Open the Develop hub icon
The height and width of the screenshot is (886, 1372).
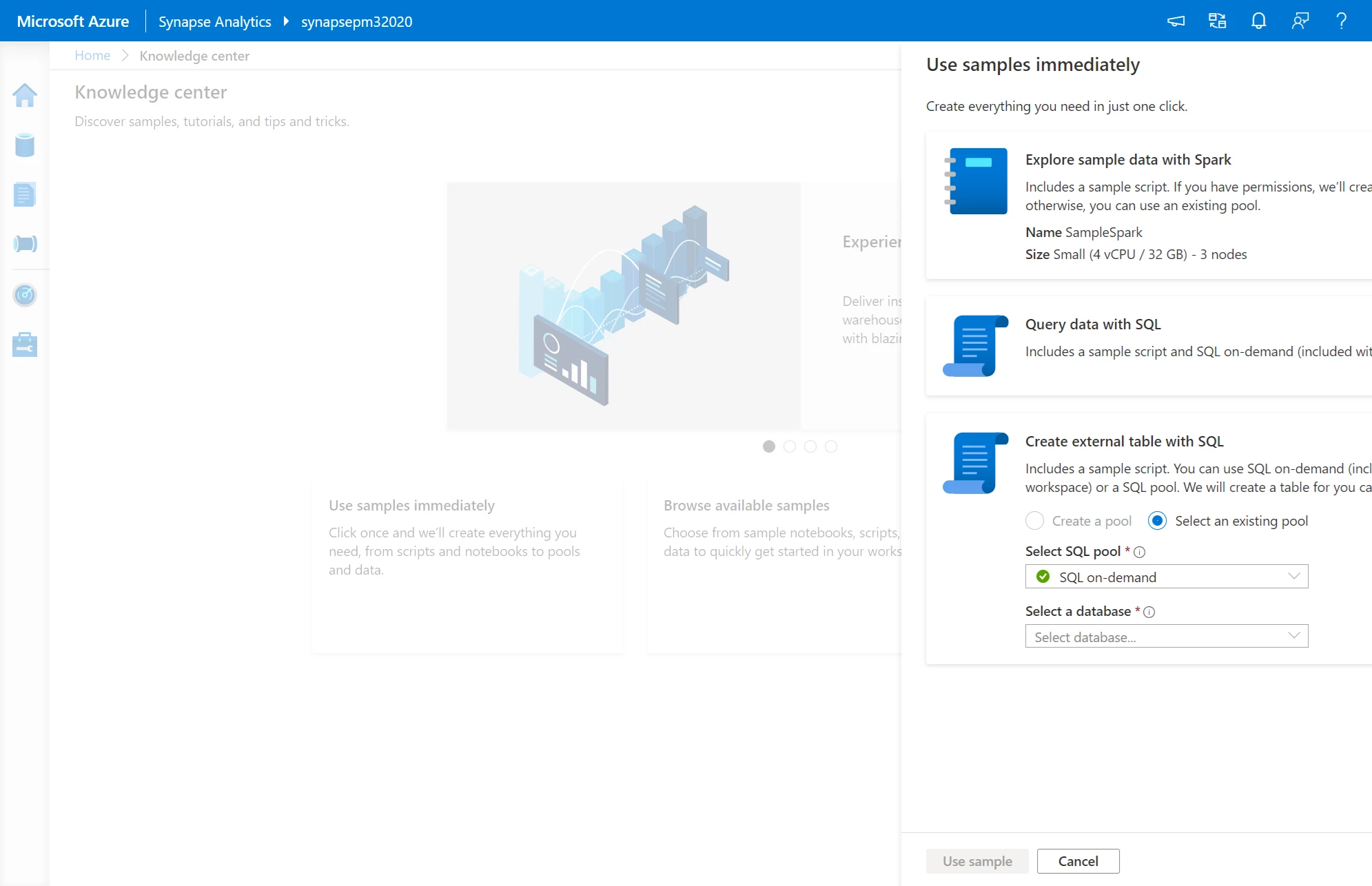click(x=25, y=195)
